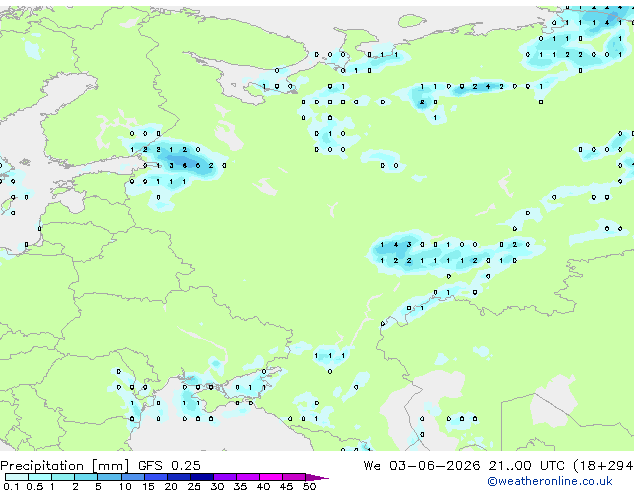Select the 5–10 mm legend swatch
Screen dimensions: 634x490
coord(109,477)
